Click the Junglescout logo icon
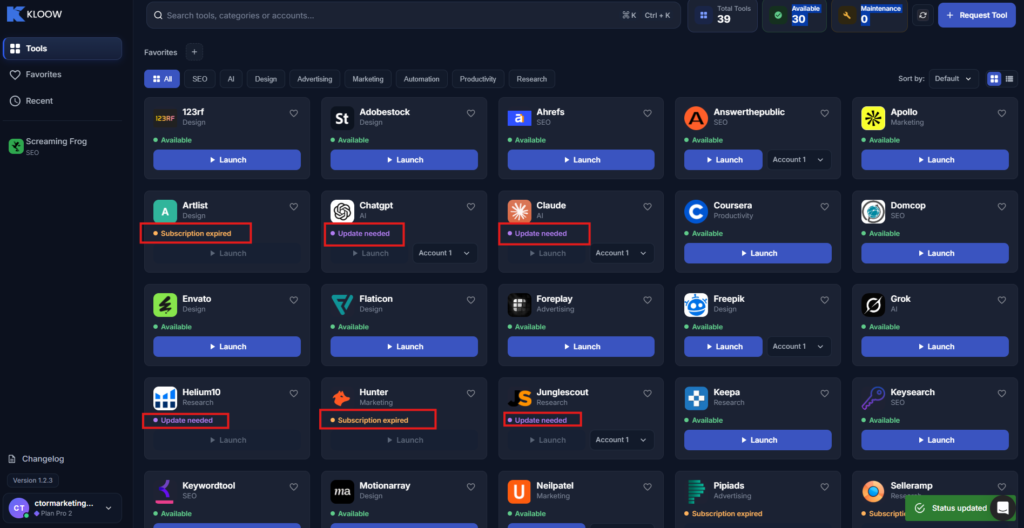The height and width of the screenshot is (528, 1024). pyautogui.click(x=519, y=399)
